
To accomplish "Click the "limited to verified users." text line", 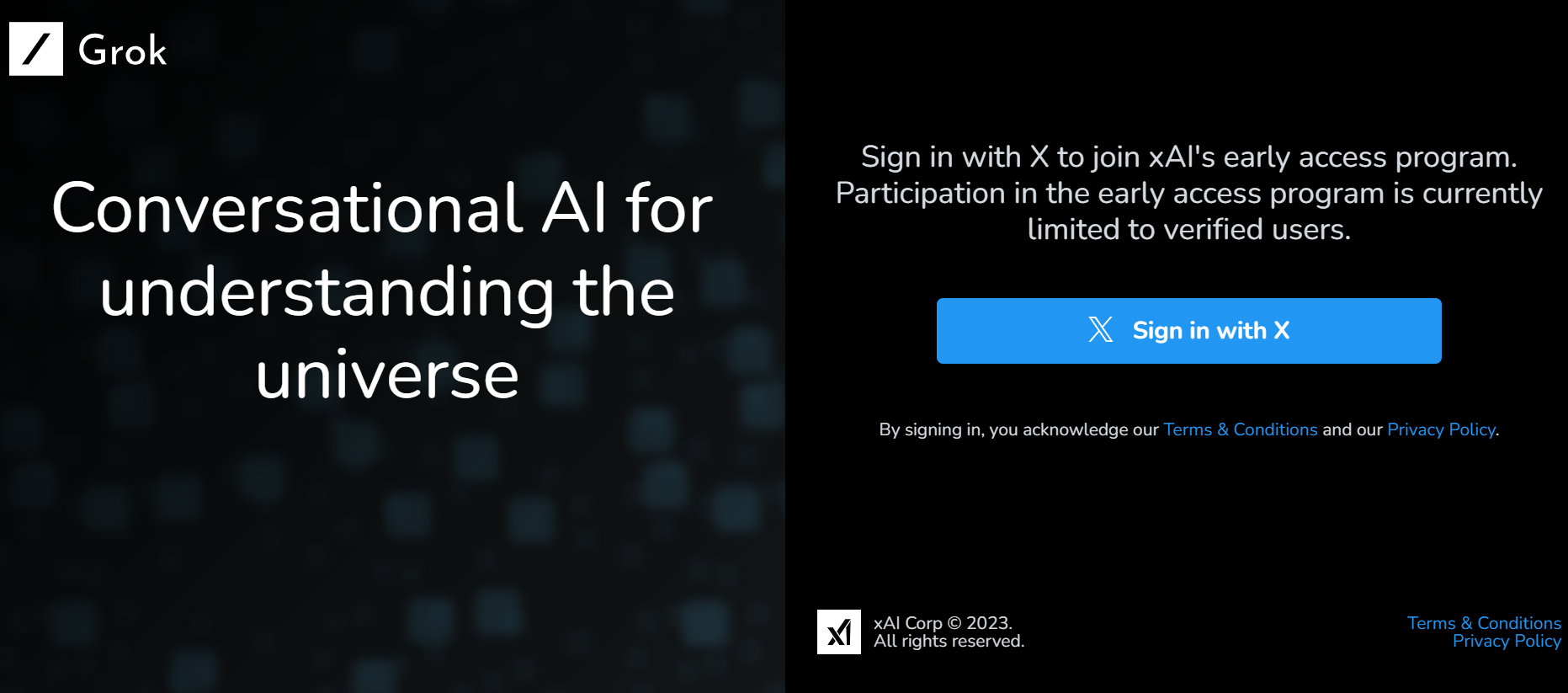I will [1188, 229].
